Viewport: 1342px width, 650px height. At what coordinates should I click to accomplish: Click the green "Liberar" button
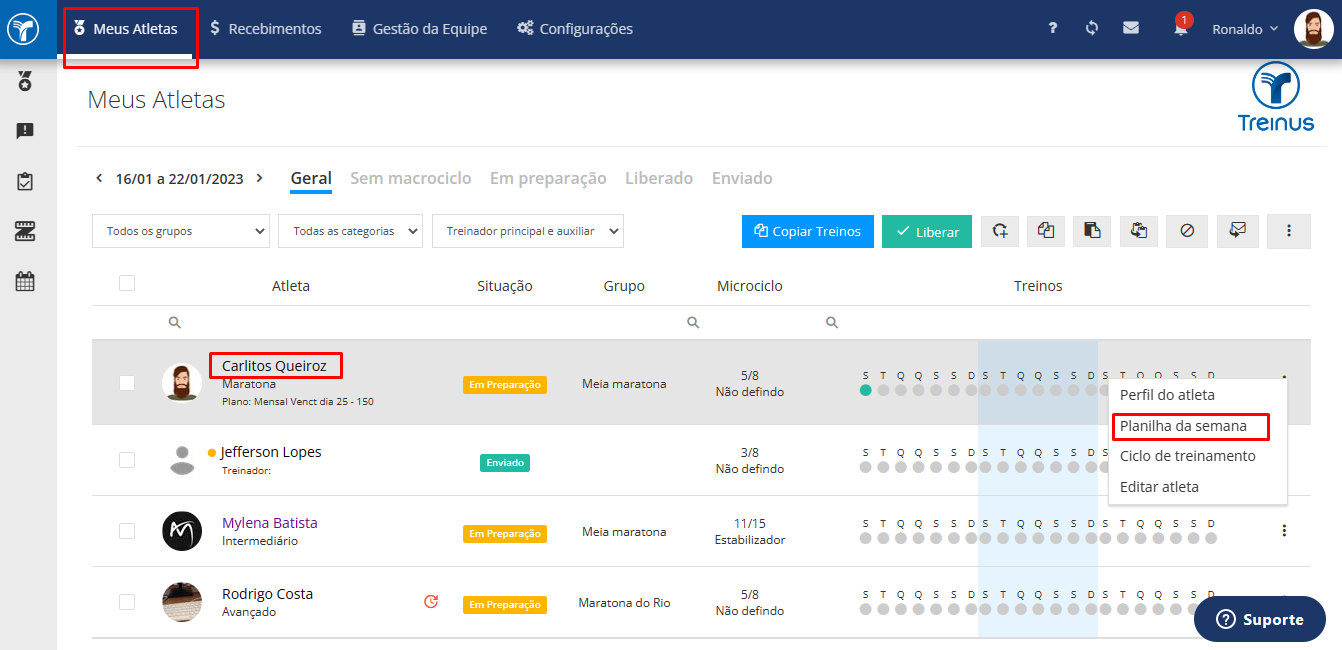pos(927,231)
